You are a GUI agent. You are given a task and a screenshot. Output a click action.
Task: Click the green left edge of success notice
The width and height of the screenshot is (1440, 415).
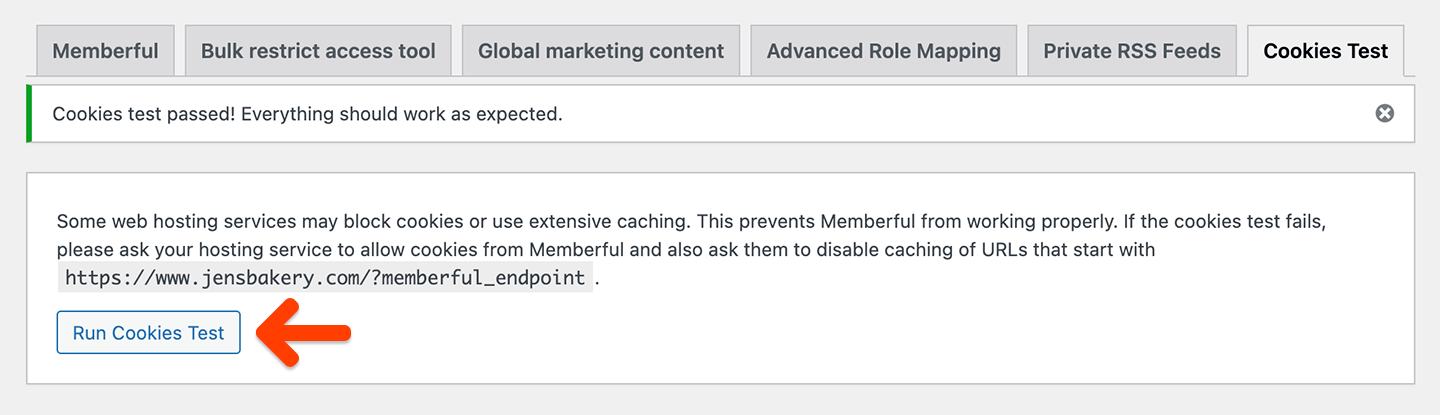[x=29, y=114]
